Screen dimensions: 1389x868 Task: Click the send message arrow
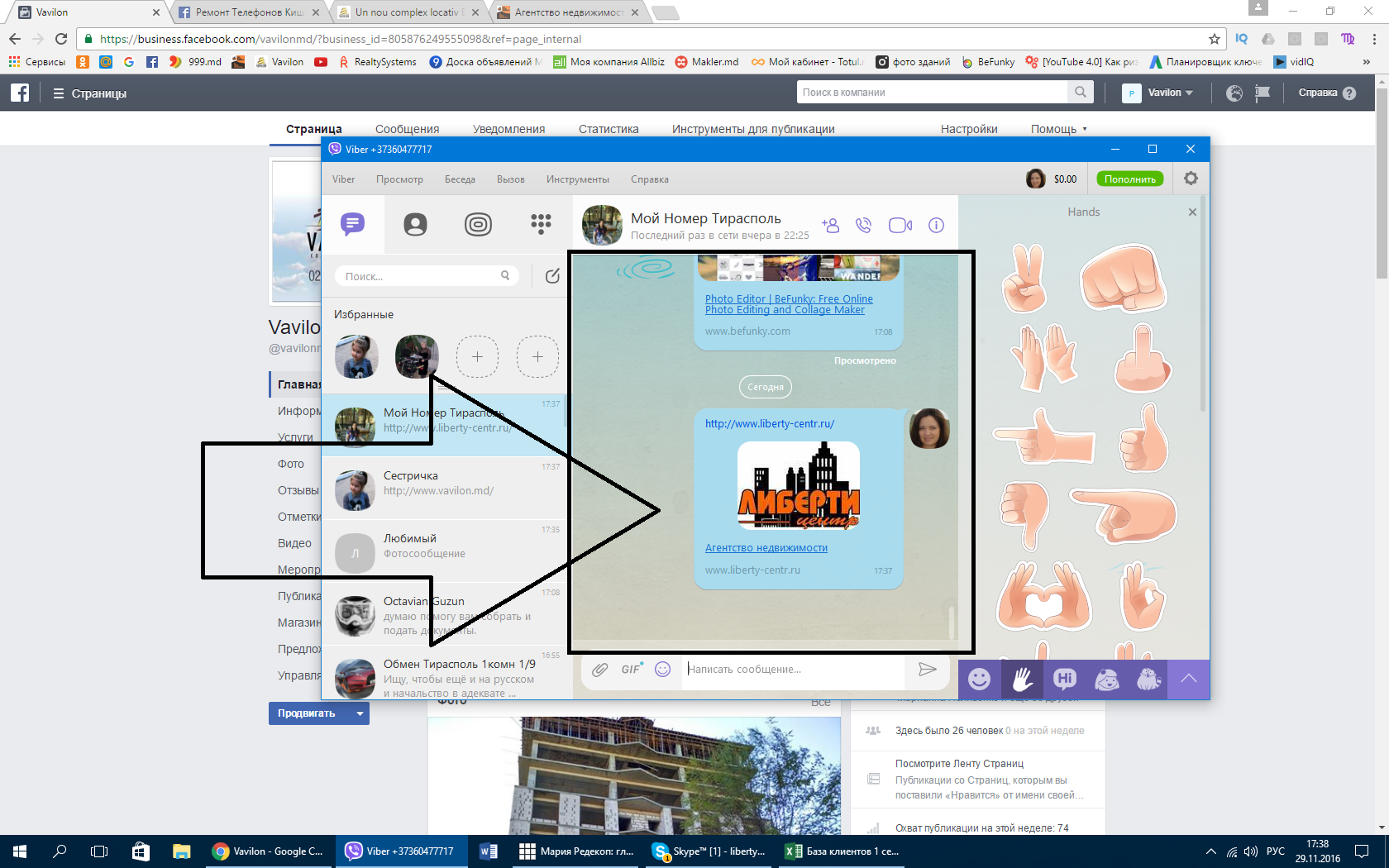point(928,670)
